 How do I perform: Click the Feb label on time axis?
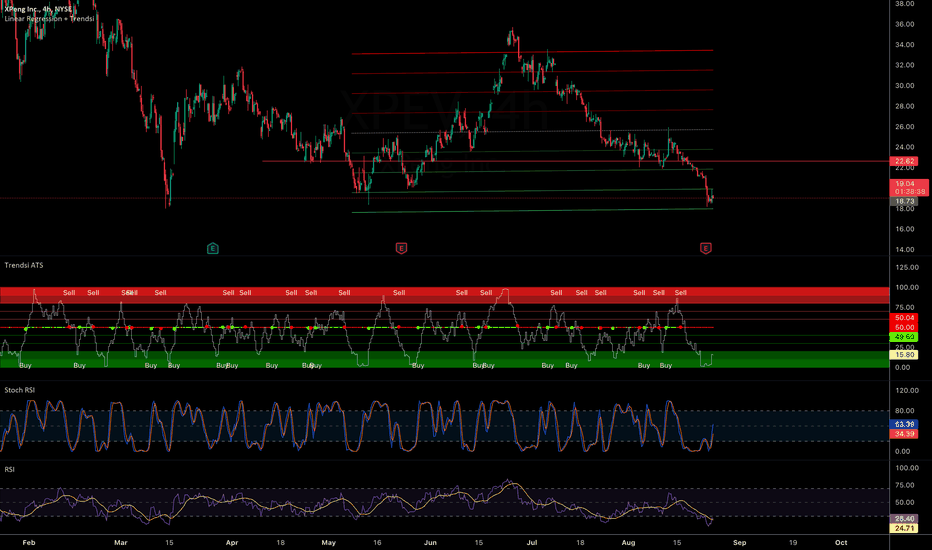coord(29,542)
